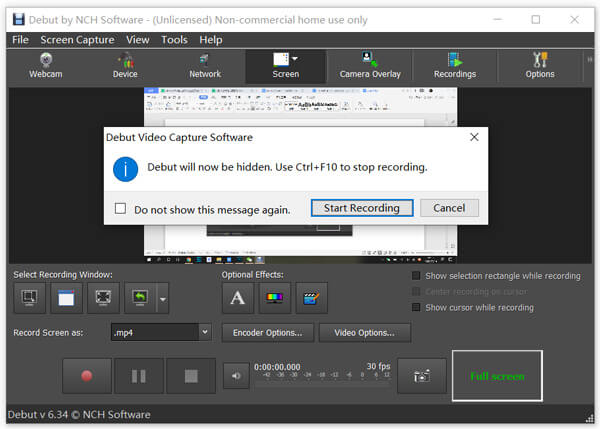Expand the toolbar overflow chevron
This screenshot has width=600, height=429.
[590, 59]
